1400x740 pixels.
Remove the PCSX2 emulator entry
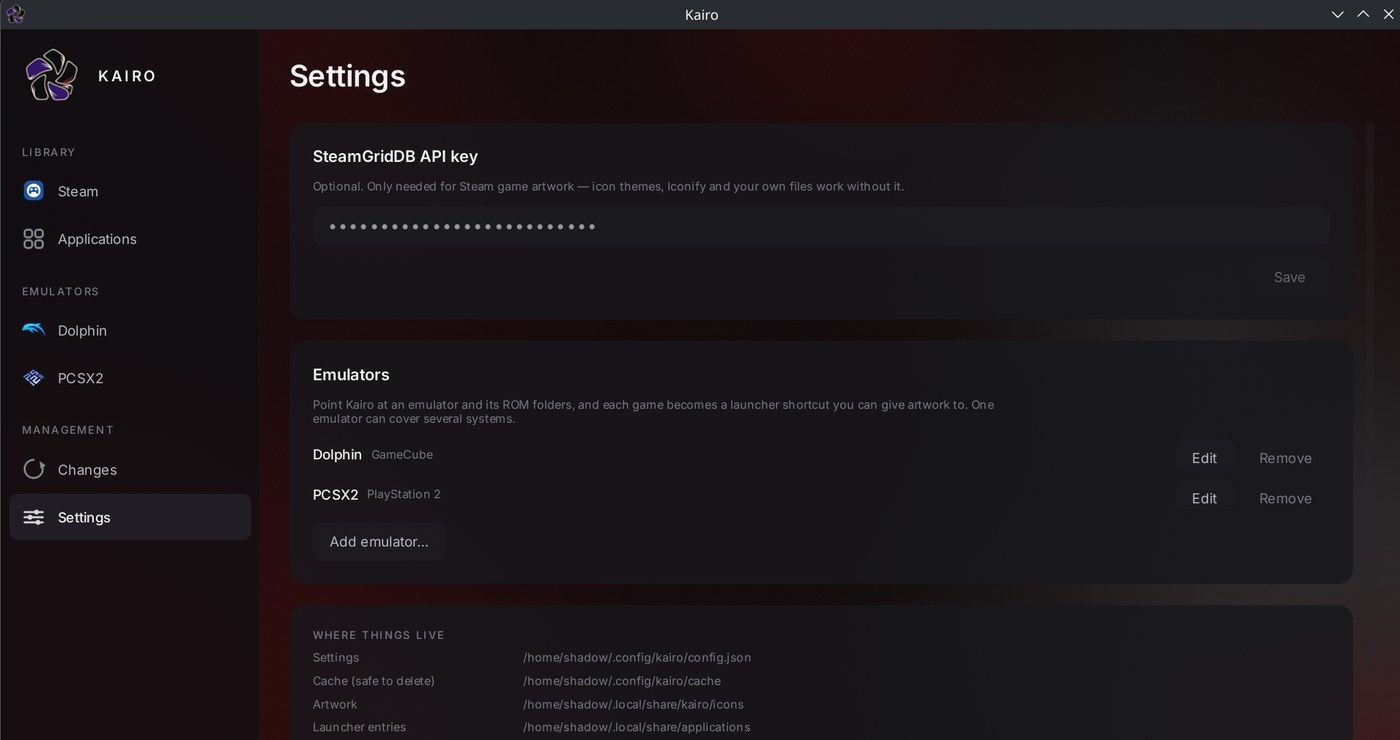[1285, 498]
